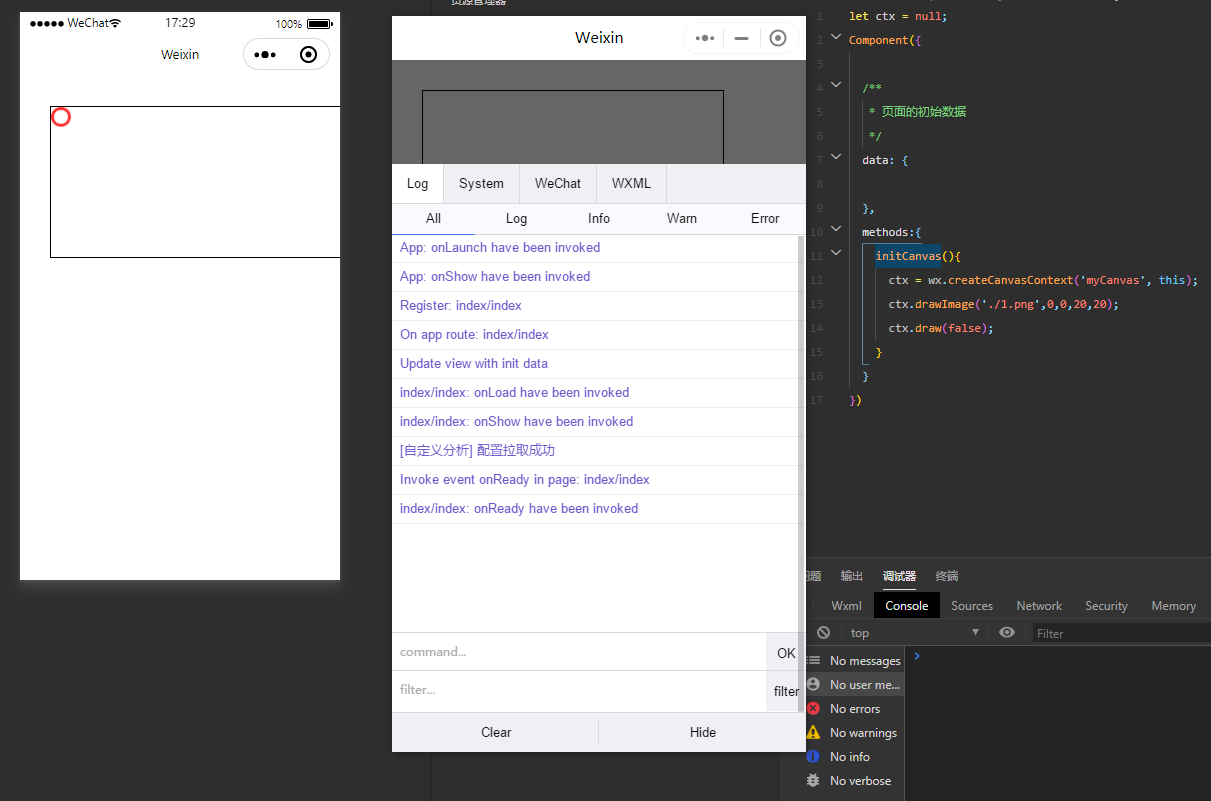The image size is (1211, 801).
Task: Click the filter button in vConsole
Action: (786, 691)
